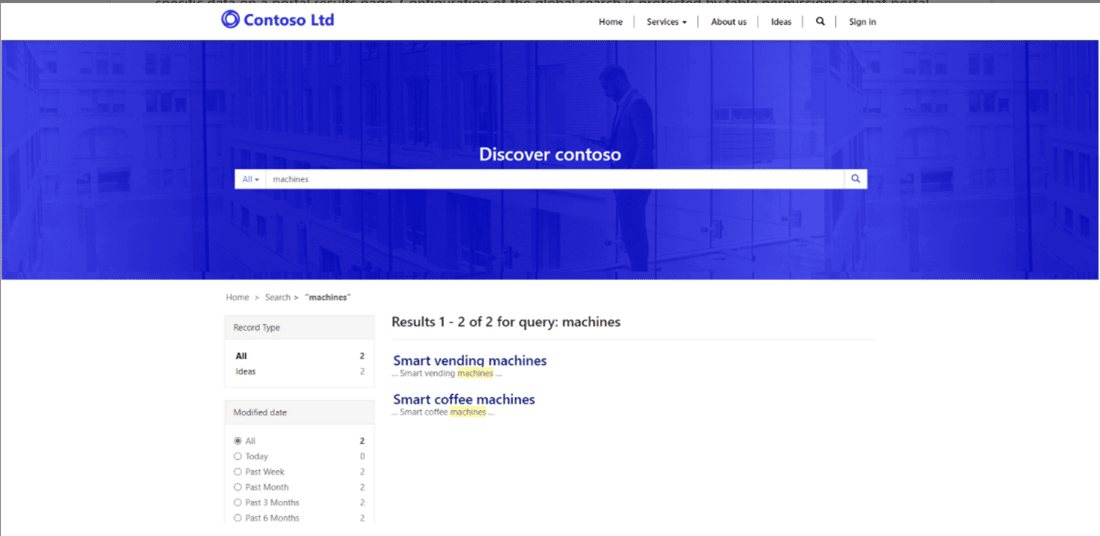
Task: Click the Record Type panel header
Action: tap(300, 328)
